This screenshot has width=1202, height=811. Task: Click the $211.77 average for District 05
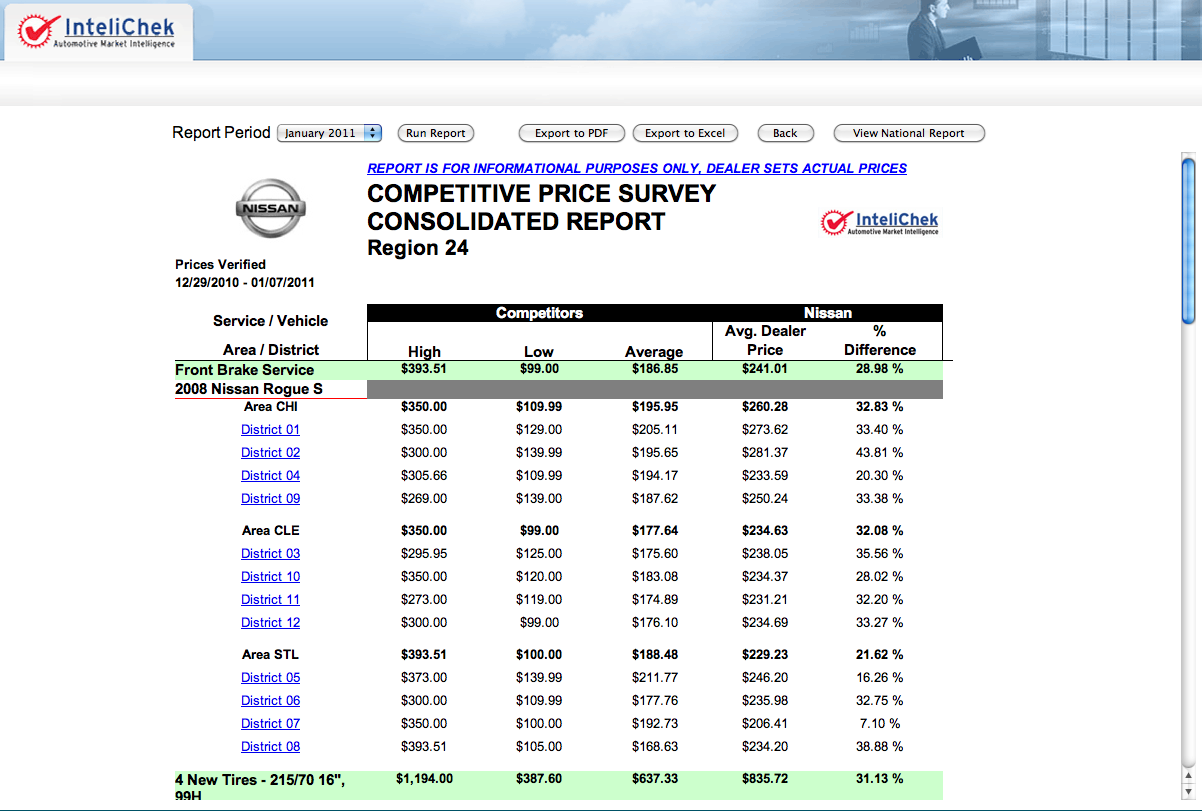pyautogui.click(x=654, y=678)
